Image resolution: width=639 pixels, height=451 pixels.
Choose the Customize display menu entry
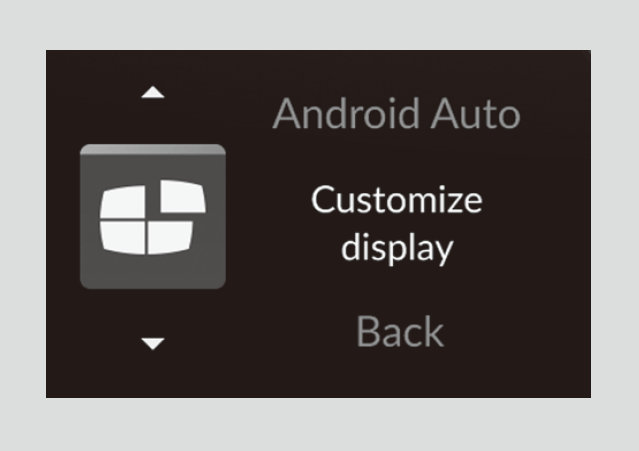coord(397,224)
